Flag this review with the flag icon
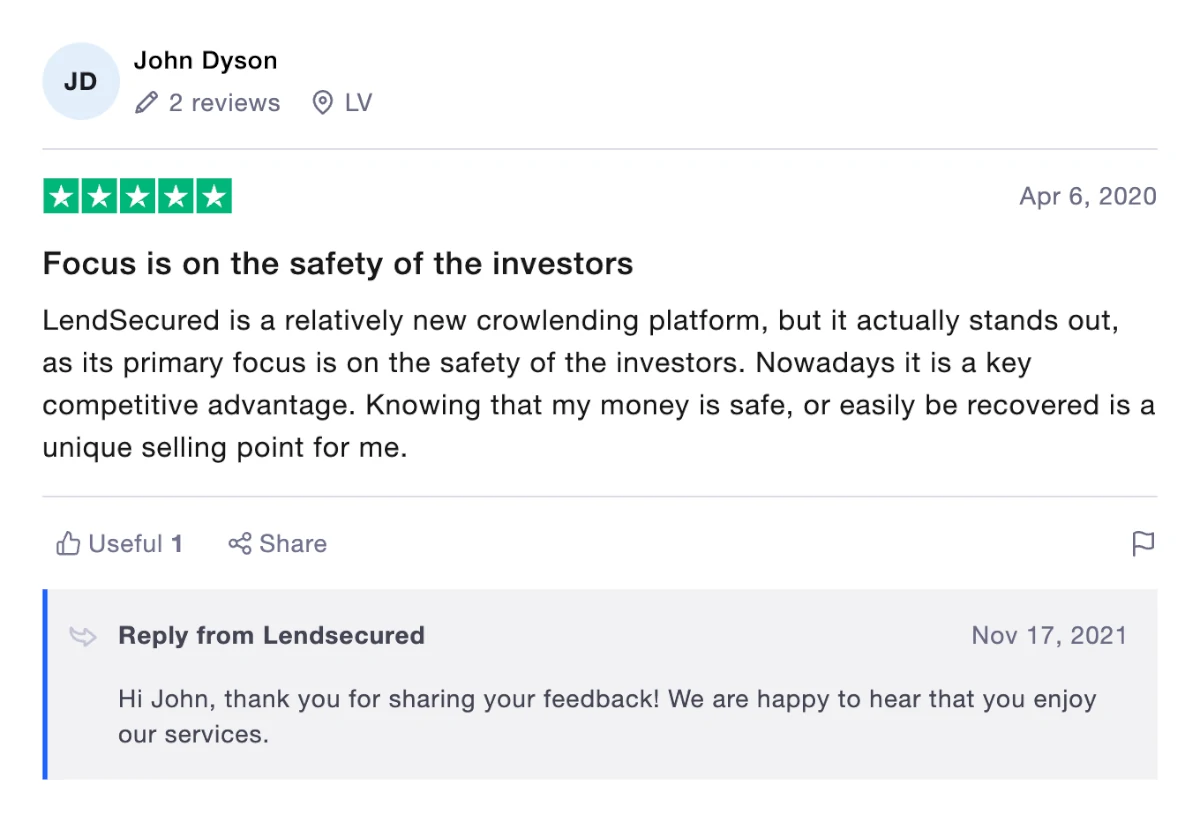Screen dimensions: 1200x822 coord(1143,544)
